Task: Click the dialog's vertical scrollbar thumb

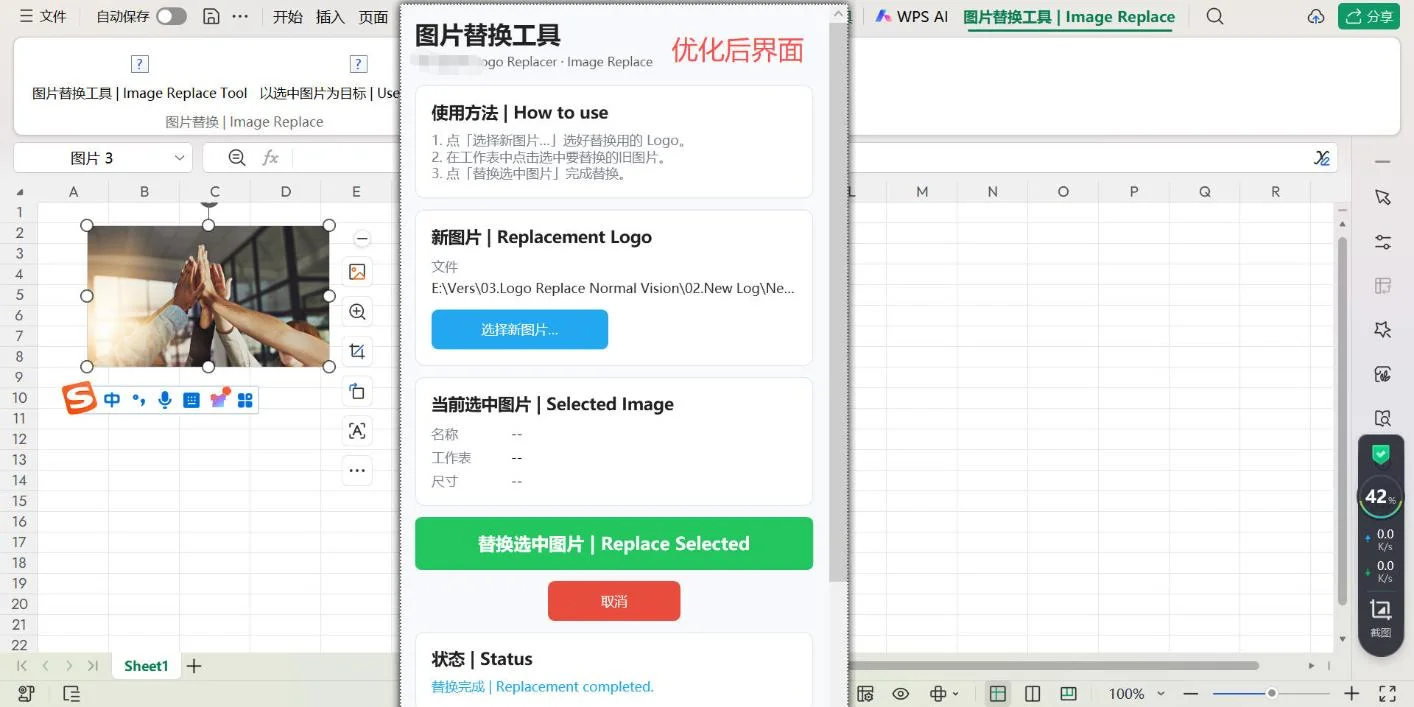Action: pyautogui.click(x=838, y=300)
